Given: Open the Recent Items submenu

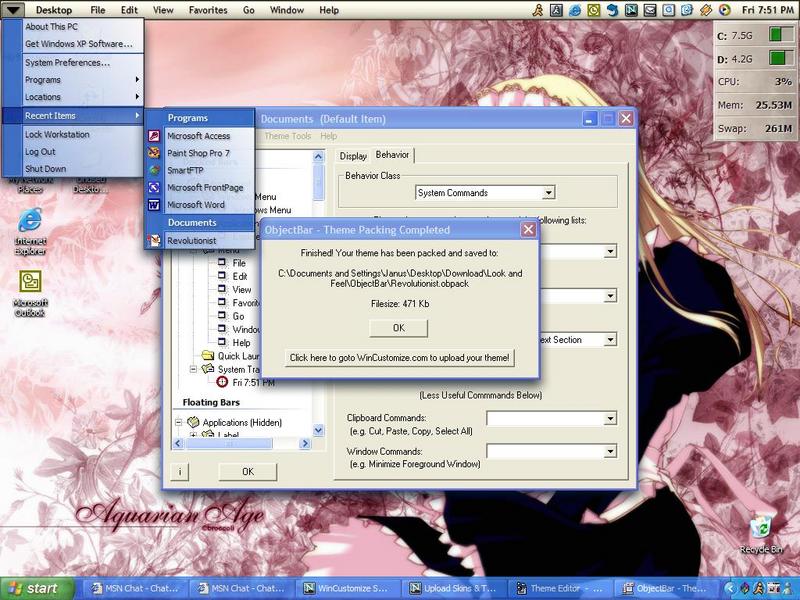Looking at the screenshot, I should coord(72,116).
